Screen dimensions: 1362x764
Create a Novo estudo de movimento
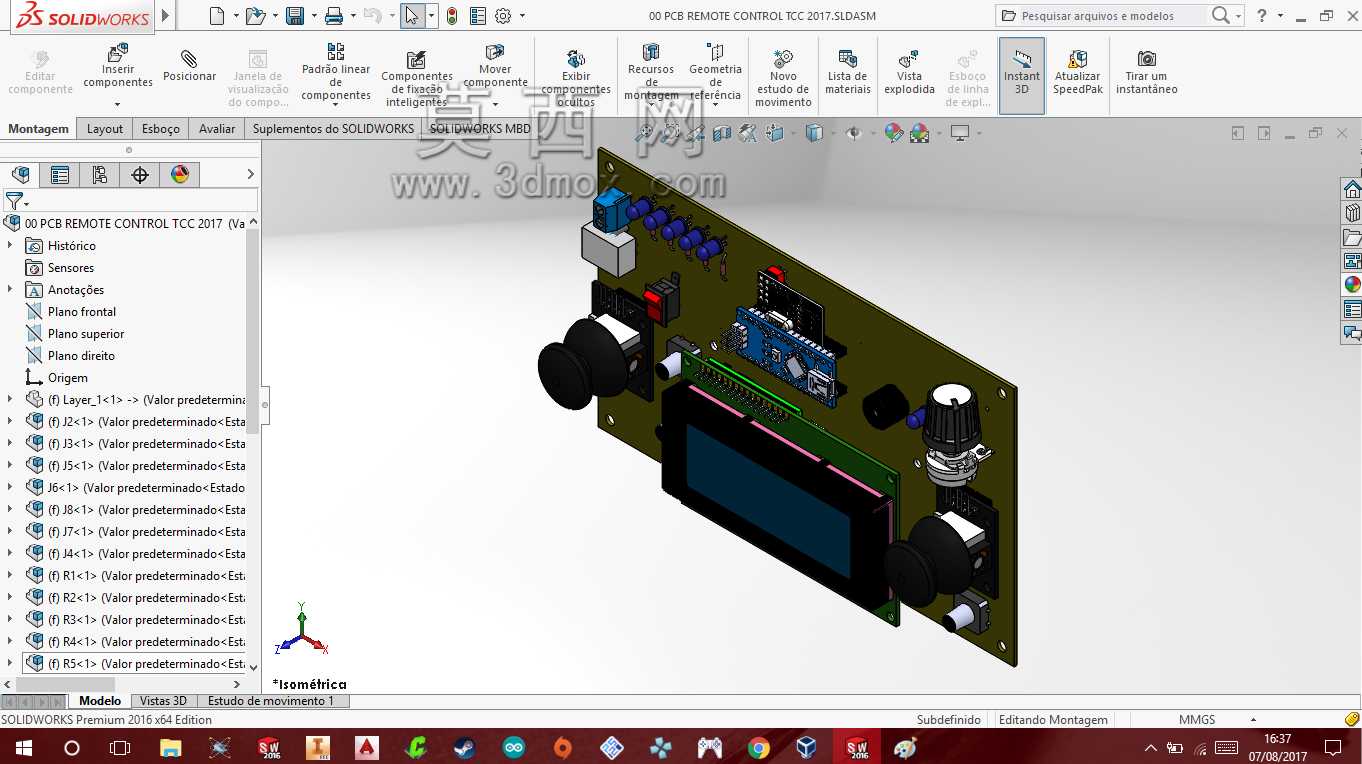pos(783,78)
